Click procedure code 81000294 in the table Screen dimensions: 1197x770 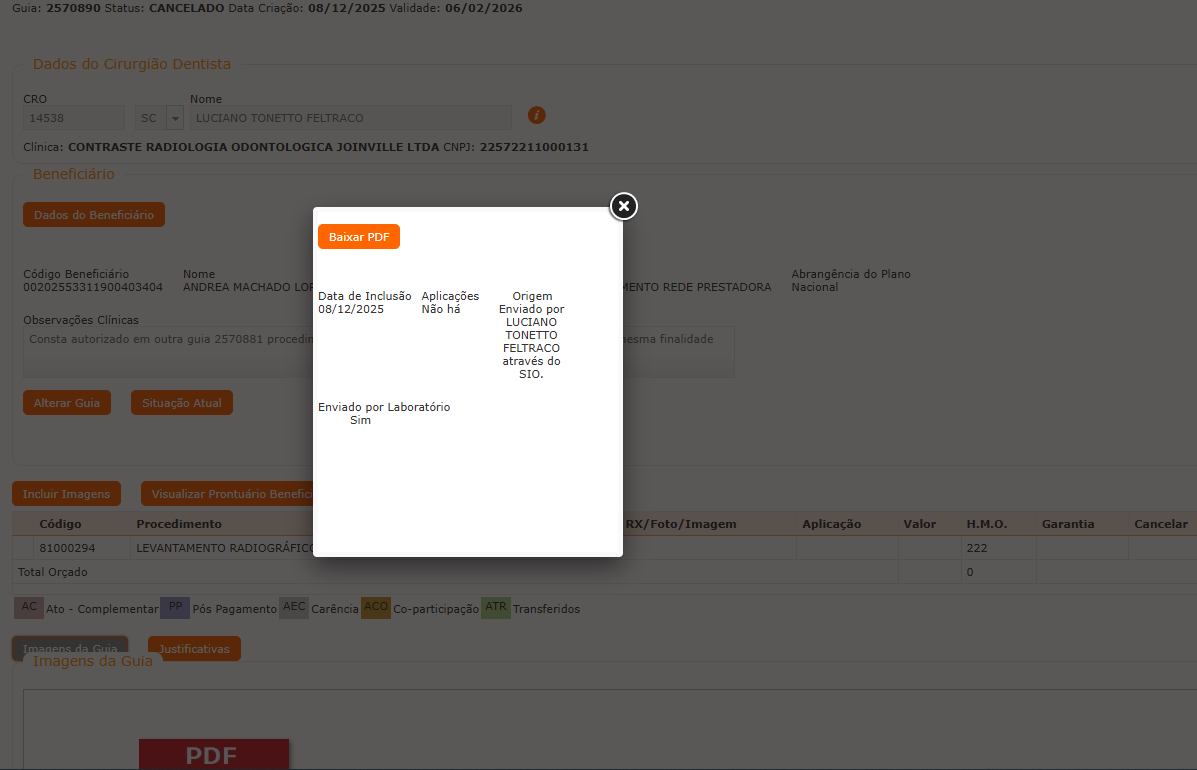tap(67, 548)
